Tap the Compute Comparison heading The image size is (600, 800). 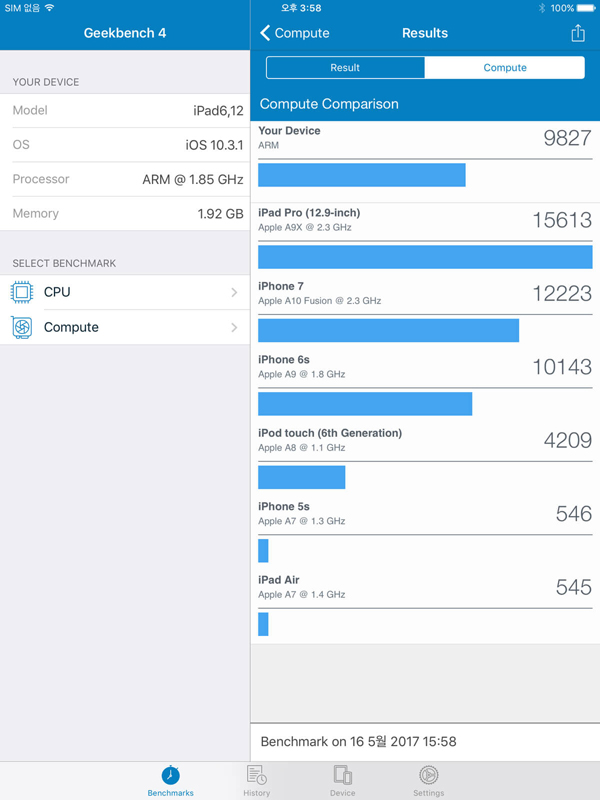click(329, 104)
